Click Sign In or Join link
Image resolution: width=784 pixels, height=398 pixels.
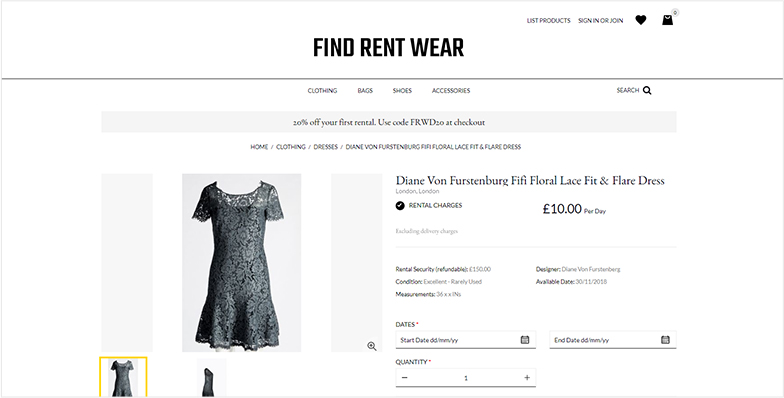tap(600, 20)
